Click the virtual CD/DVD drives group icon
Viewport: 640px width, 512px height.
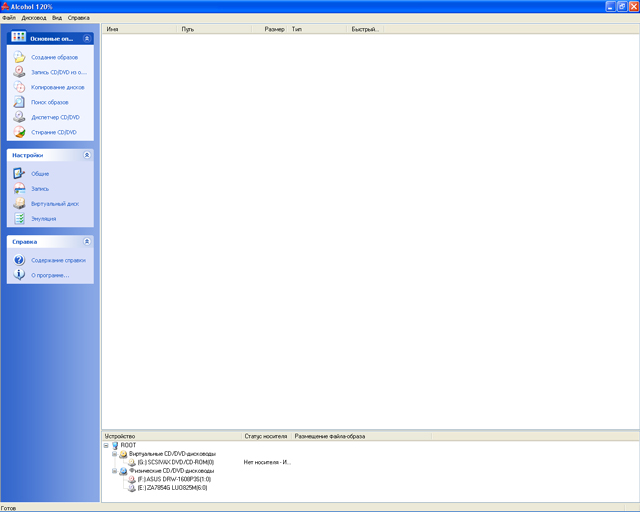click(123, 454)
